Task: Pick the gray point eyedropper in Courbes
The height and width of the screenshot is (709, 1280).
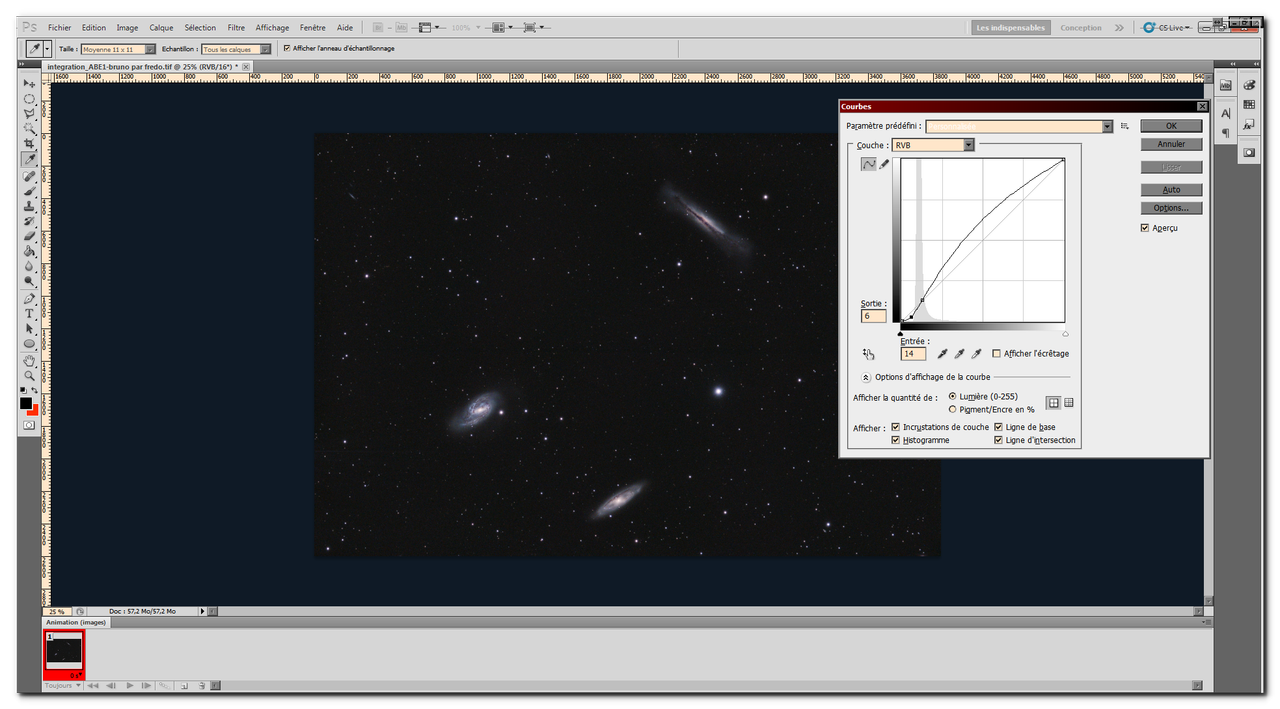Action: coord(959,353)
